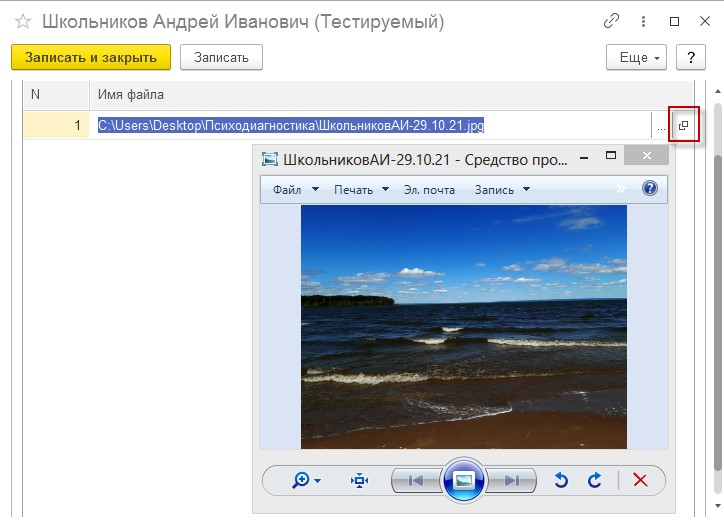Click the N column header

click(x=56, y=95)
